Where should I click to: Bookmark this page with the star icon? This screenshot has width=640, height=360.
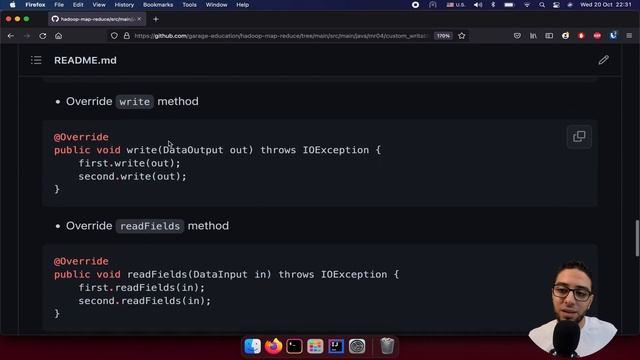[x=462, y=36]
